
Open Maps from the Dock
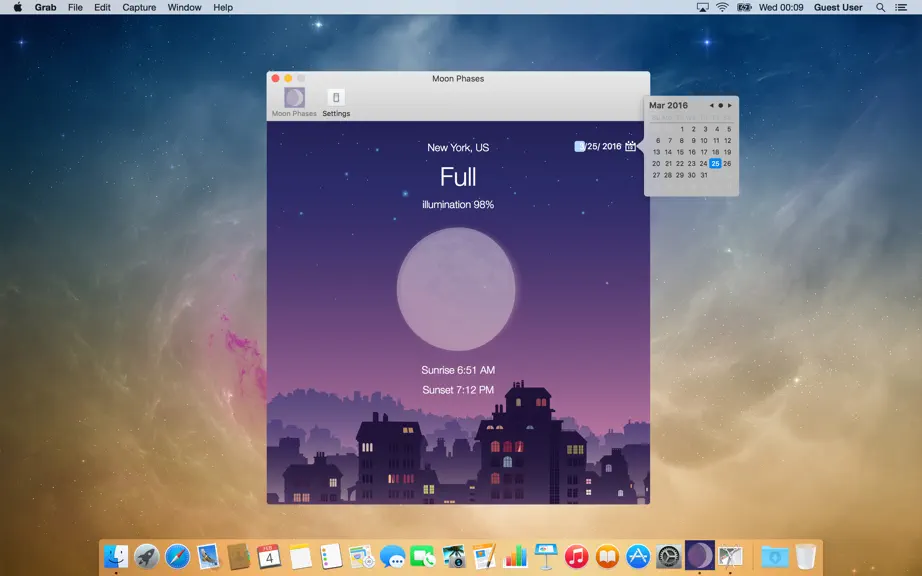[x=362, y=556]
